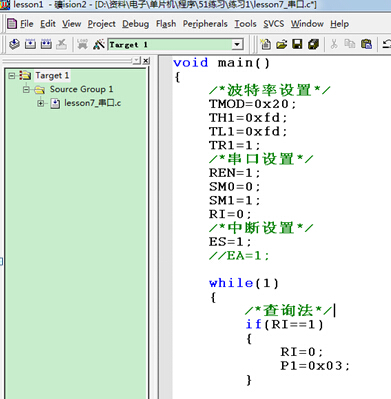The width and height of the screenshot is (391, 399).
Task: Open the Tools menu
Action: click(x=245, y=24)
